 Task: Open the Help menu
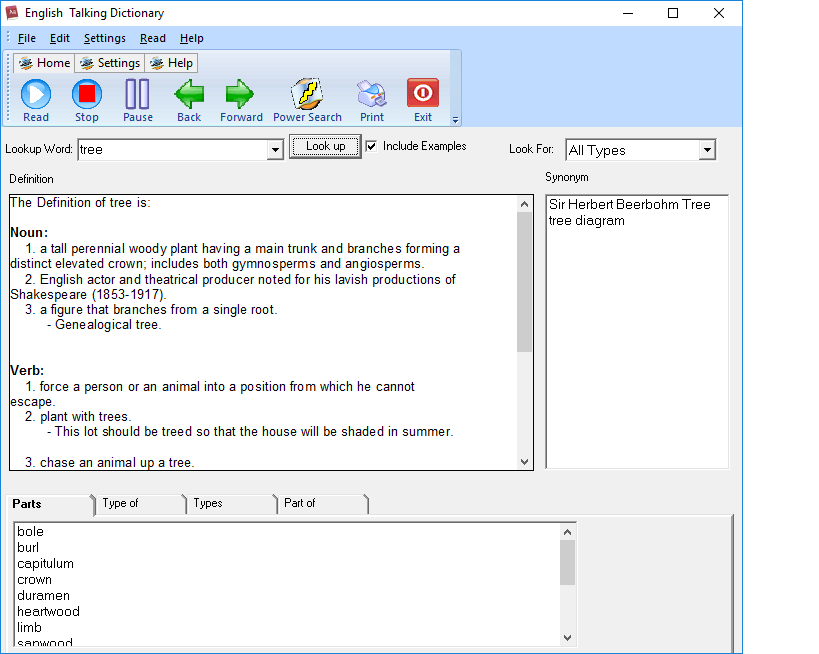(x=192, y=38)
